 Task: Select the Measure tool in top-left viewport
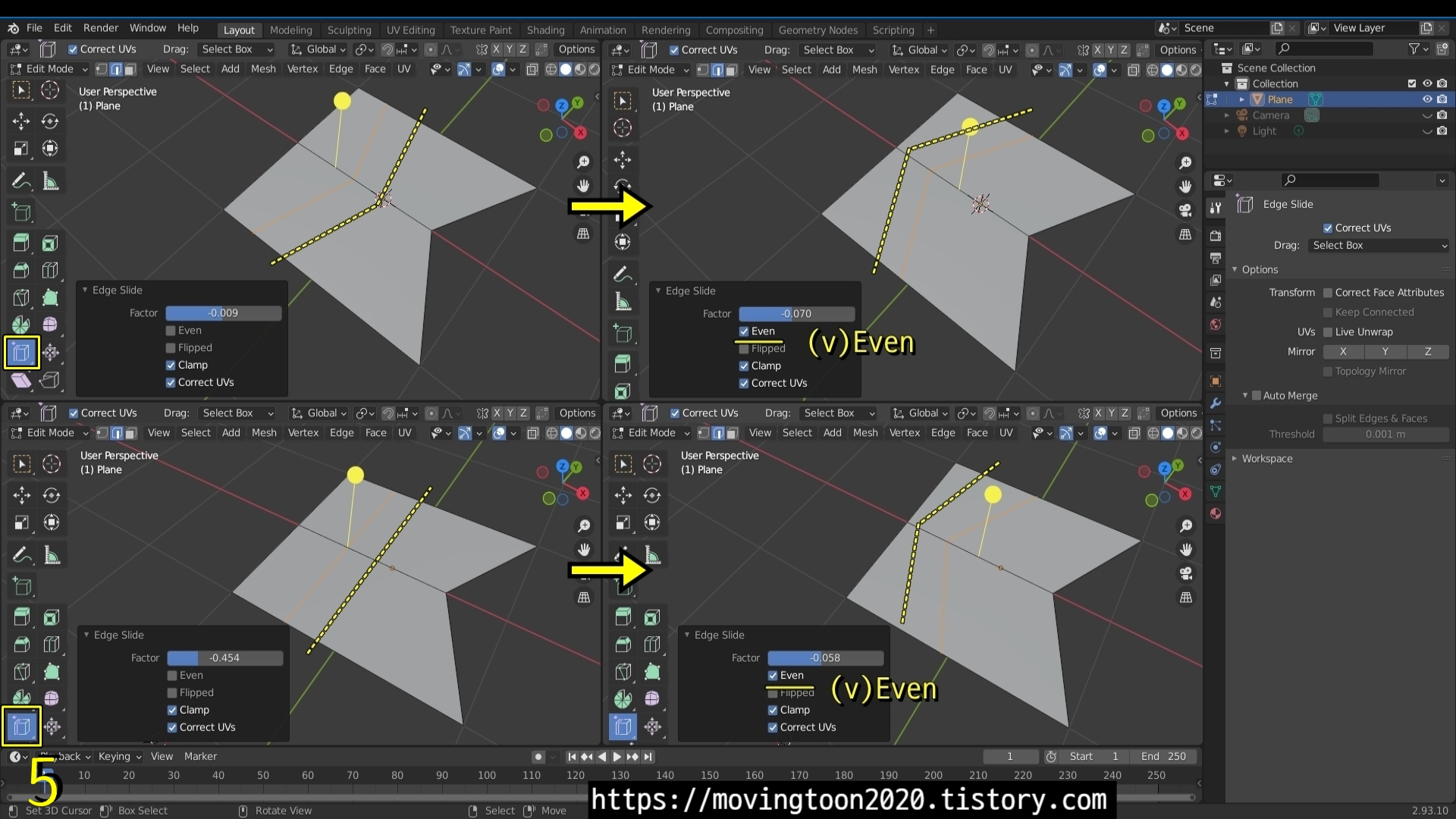[x=50, y=181]
